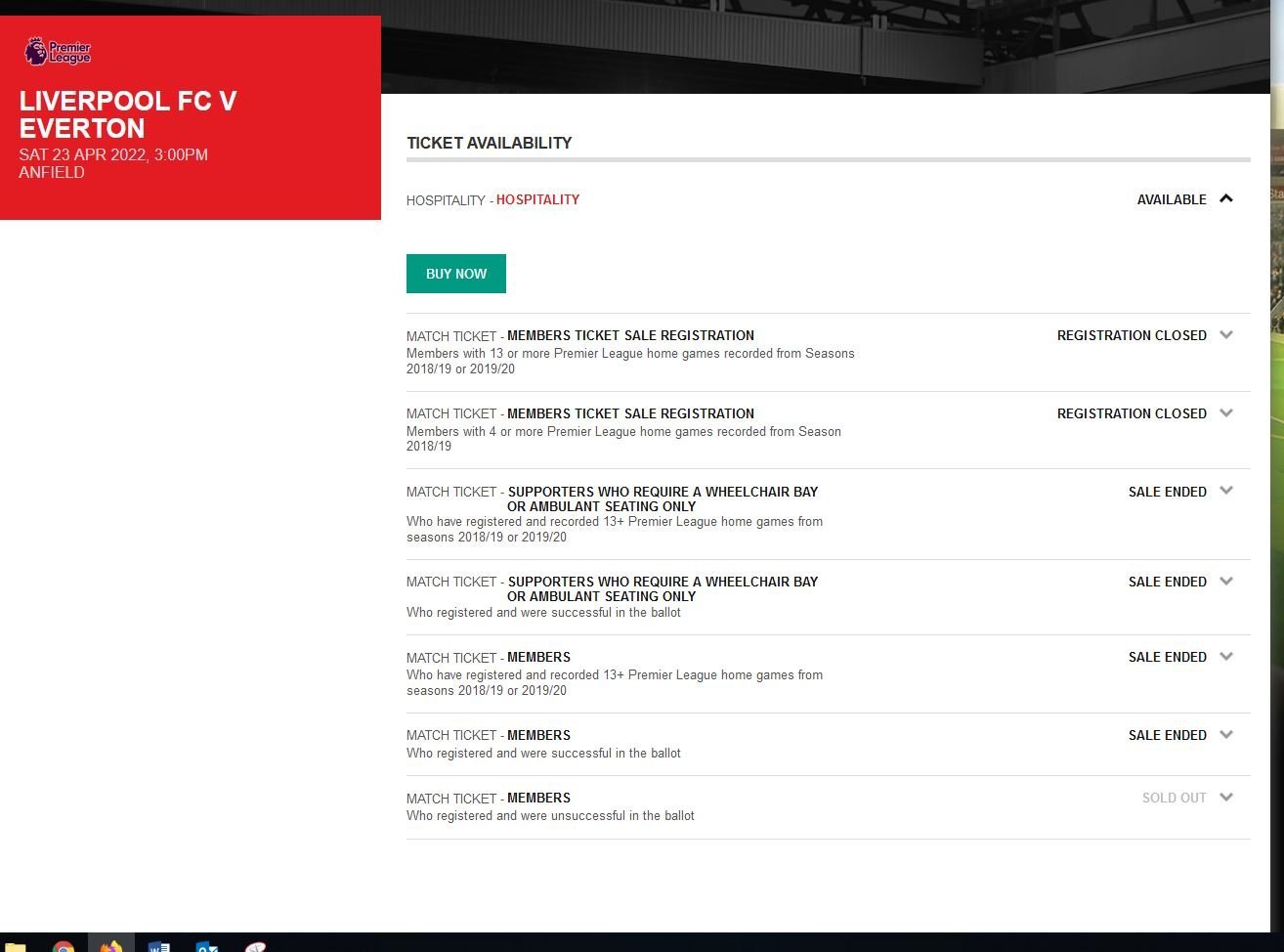This screenshot has width=1284, height=952.
Task: Switch to Firefox in the taskbar
Action: pyautogui.click(x=110, y=945)
